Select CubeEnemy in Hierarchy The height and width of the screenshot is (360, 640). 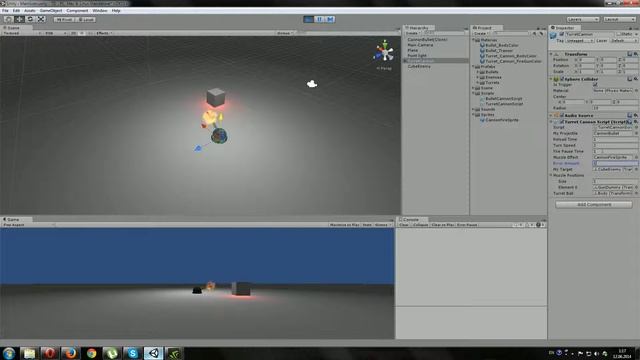[x=419, y=66]
